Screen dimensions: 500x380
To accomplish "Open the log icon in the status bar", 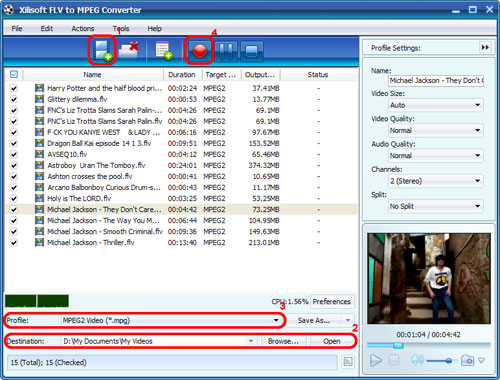I will (x=348, y=362).
